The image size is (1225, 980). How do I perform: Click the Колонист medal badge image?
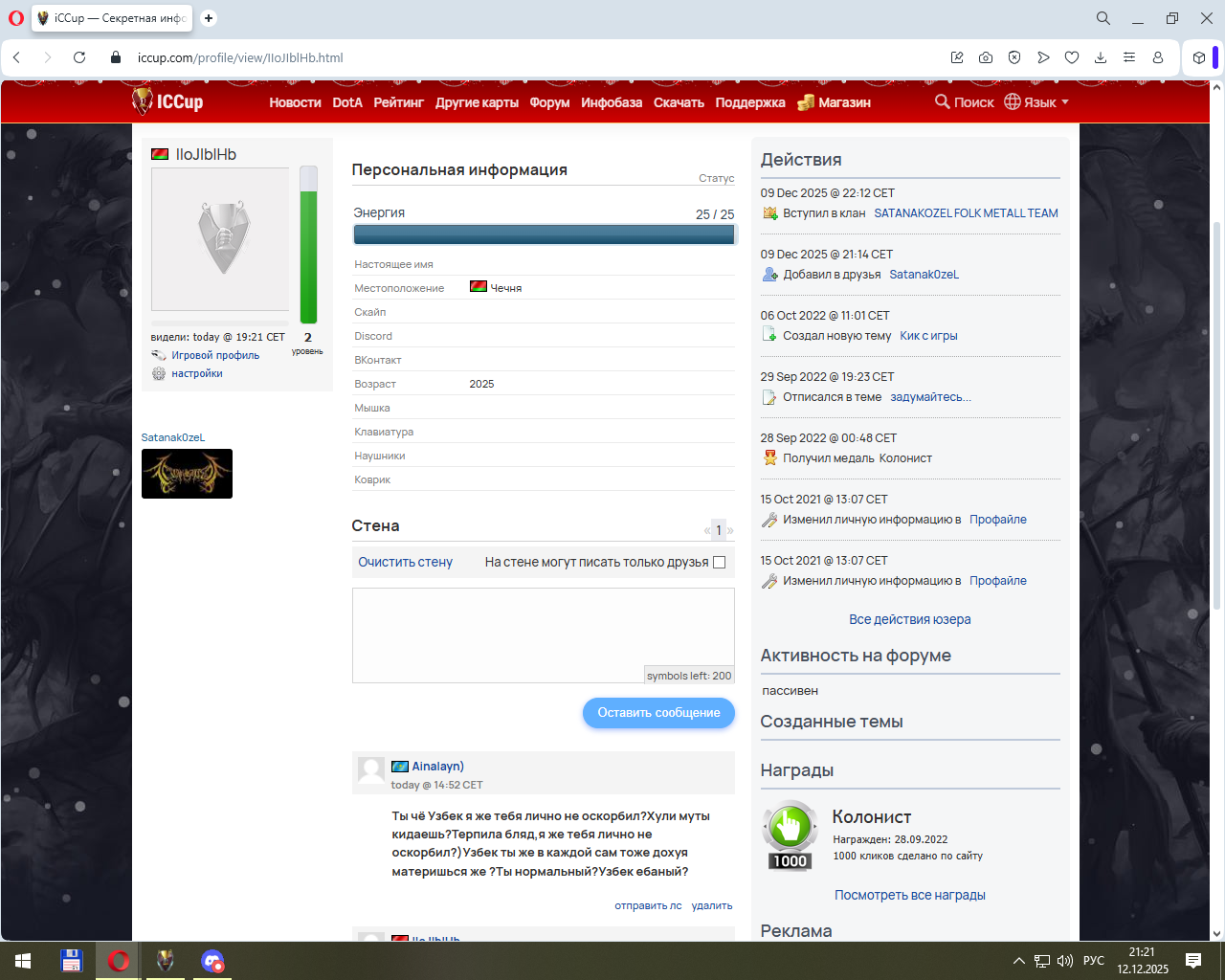[x=790, y=835]
